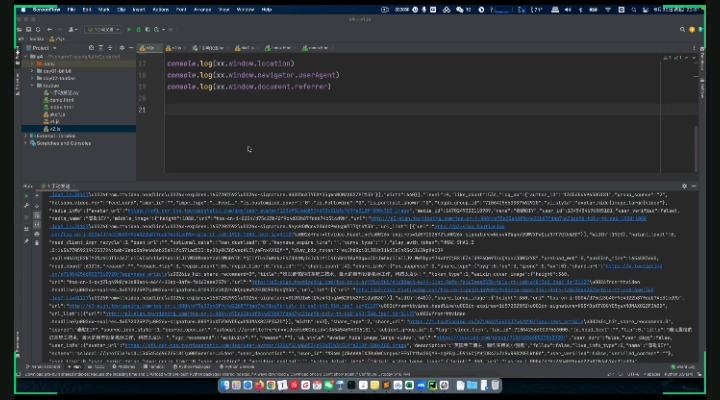
Task: Save all via the floppy disk icon
Action: point(28,29)
